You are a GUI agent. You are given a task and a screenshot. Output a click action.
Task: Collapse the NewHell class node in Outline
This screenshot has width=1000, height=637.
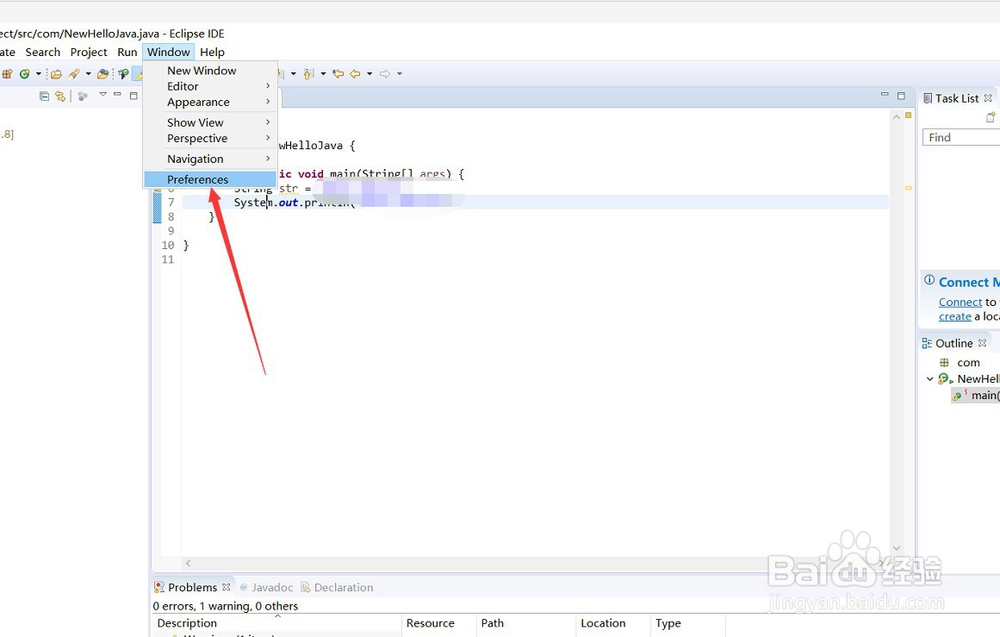[930, 379]
